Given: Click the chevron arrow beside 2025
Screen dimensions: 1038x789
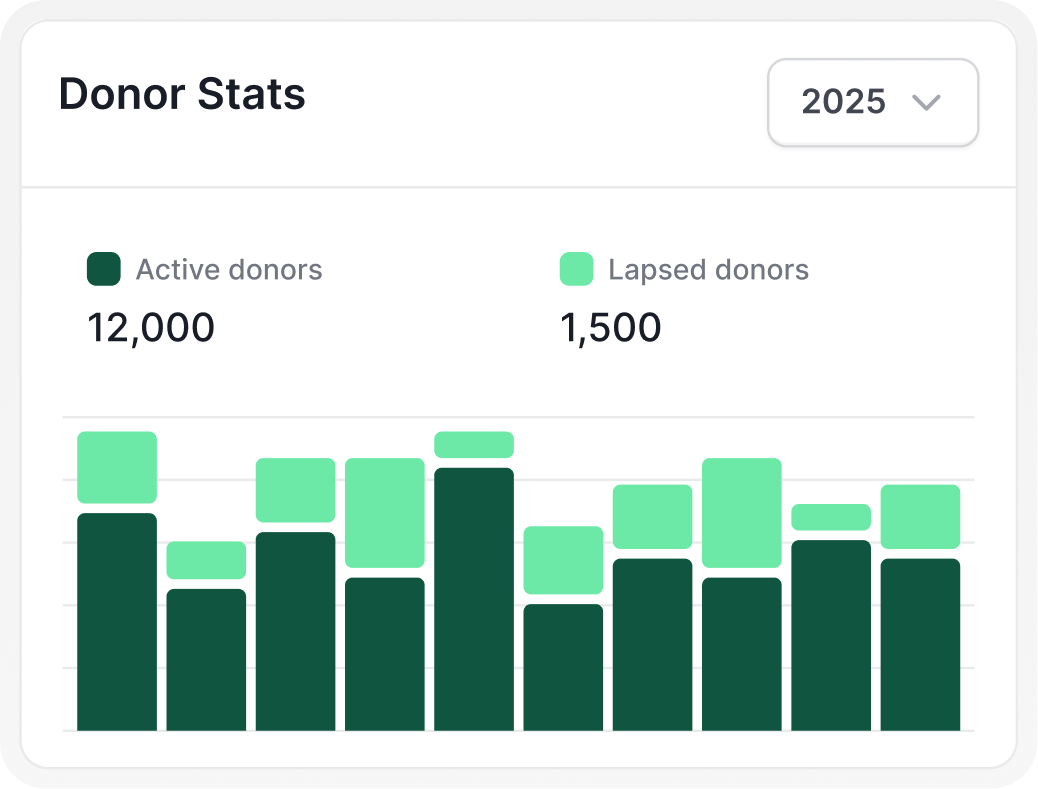Looking at the screenshot, I should pos(926,103).
